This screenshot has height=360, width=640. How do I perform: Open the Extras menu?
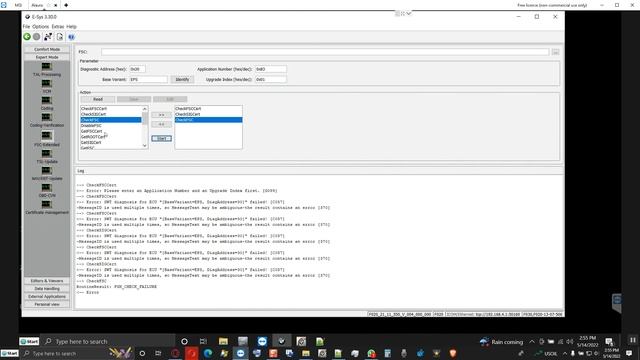click(x=58, y=27)
